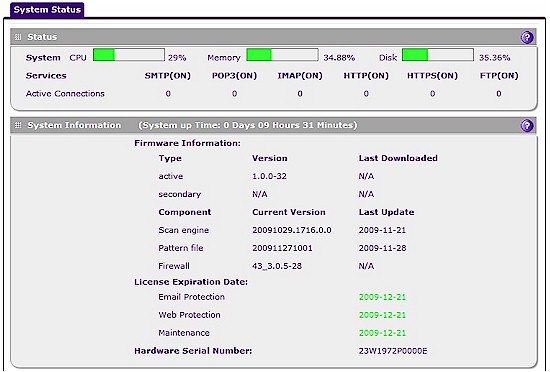Click the Current Version column header
This screenshot has width=550, height=372.
coord(289,212)
